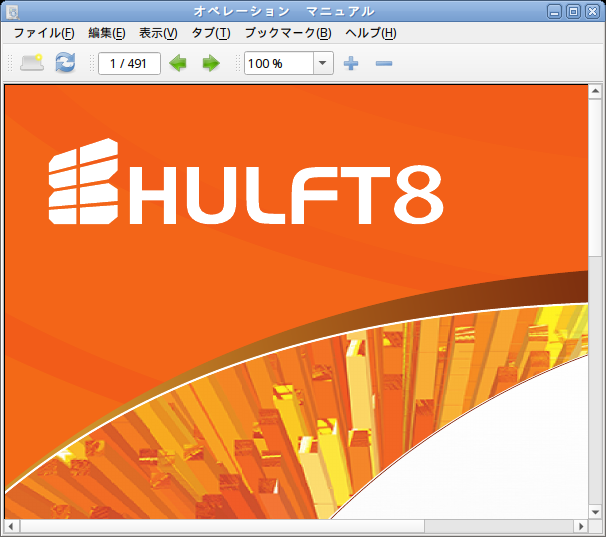Open the ブックマーク(B) menu
The image size is (606, 537).
(x=288, y=33)
